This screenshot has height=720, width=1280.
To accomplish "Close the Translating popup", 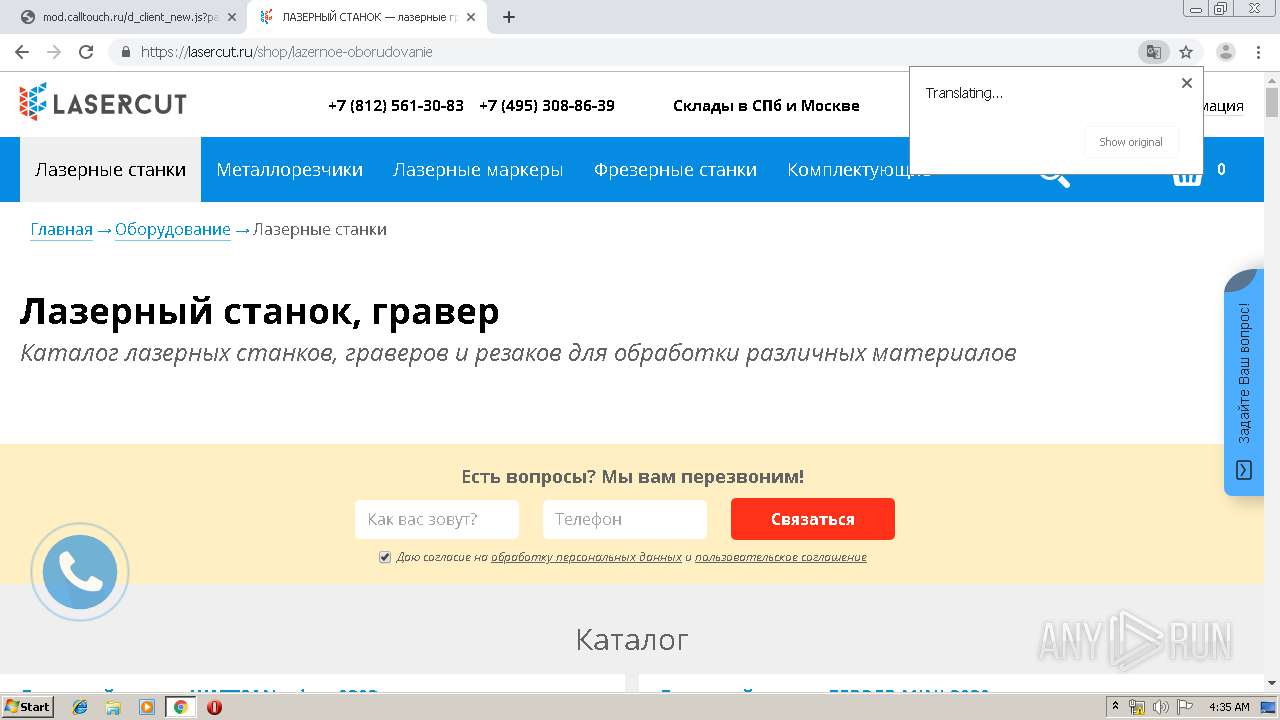I will coord(1187,83).
